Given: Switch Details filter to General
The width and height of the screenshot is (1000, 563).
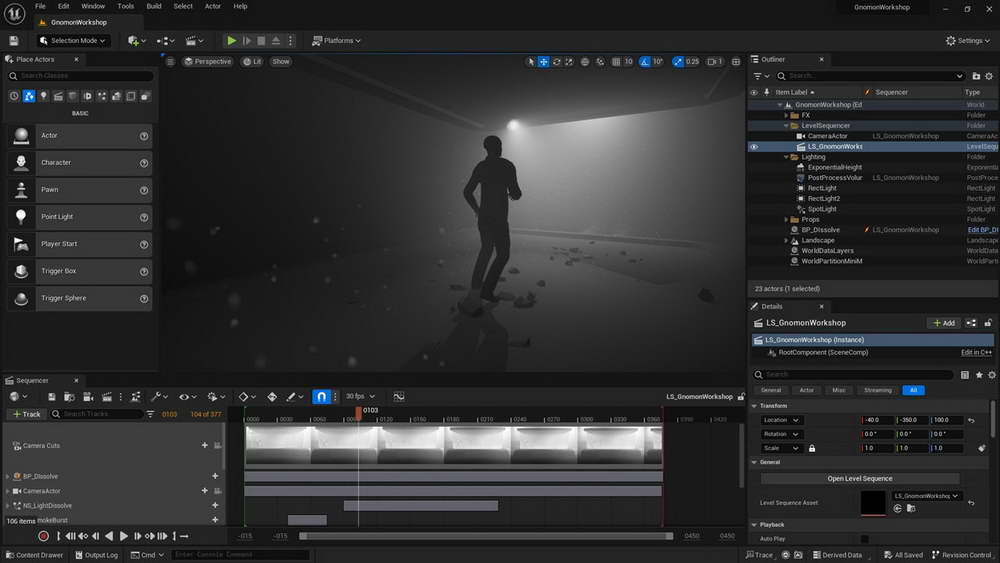Looking at the screenshot, I should (770, 390).
